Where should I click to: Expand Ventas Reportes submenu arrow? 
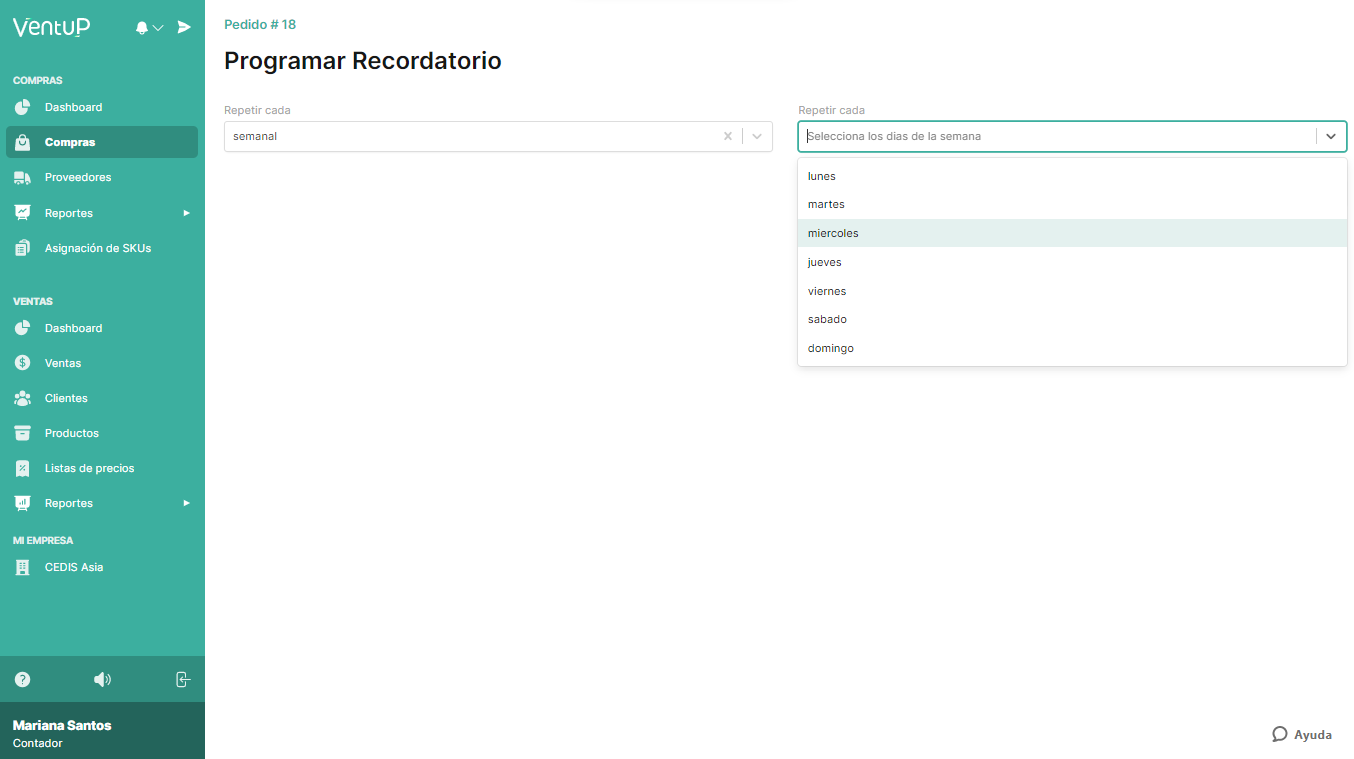tap(186, 503)
